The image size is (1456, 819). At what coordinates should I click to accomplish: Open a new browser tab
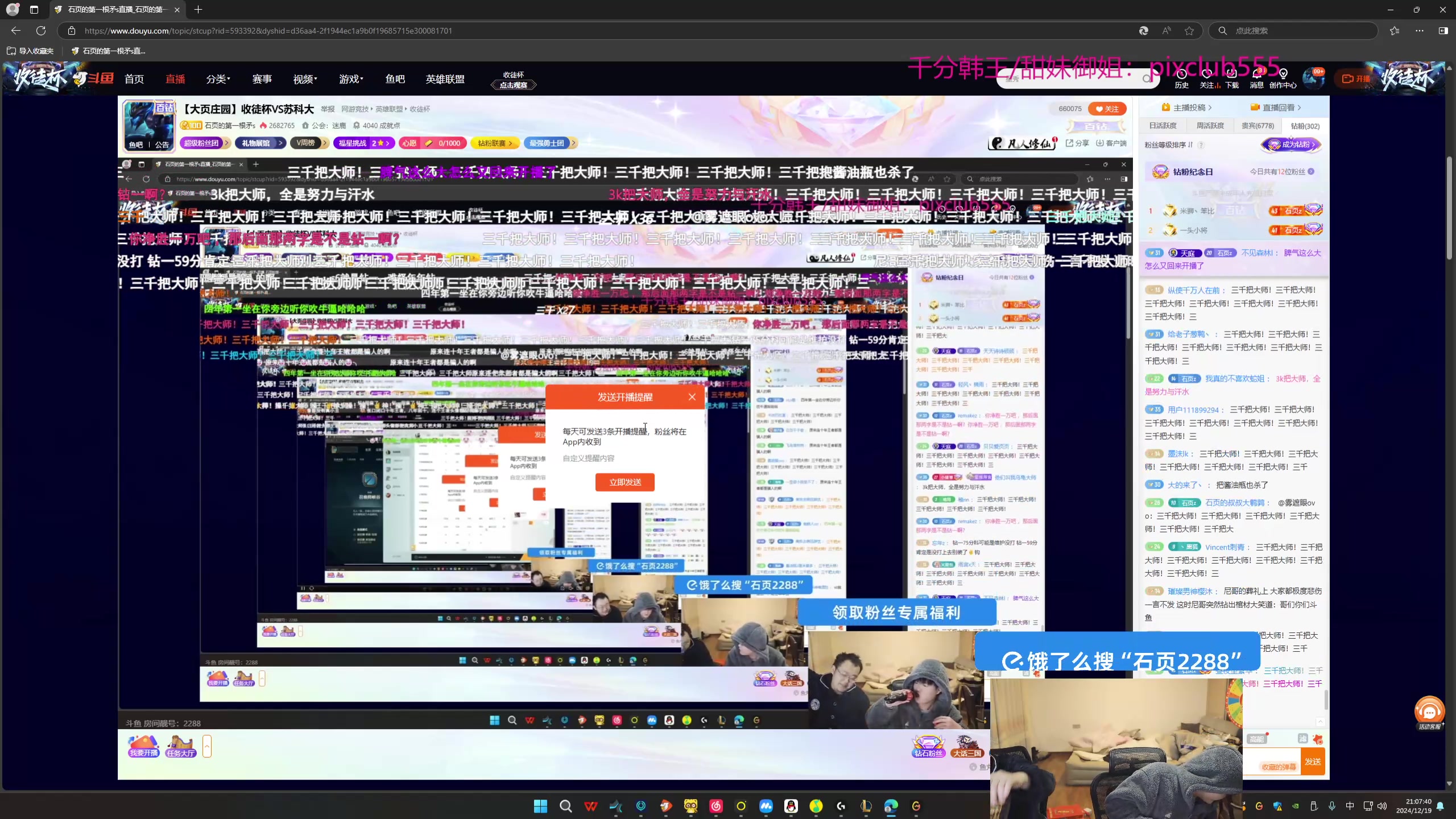tap(198, 10)
